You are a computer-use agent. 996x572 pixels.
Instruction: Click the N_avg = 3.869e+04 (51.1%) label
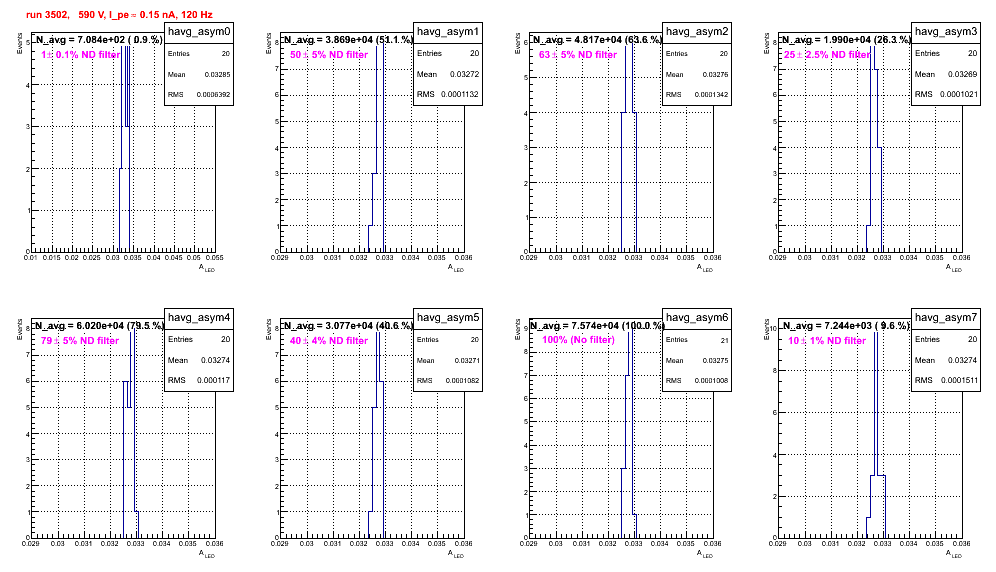pos(348,39)
